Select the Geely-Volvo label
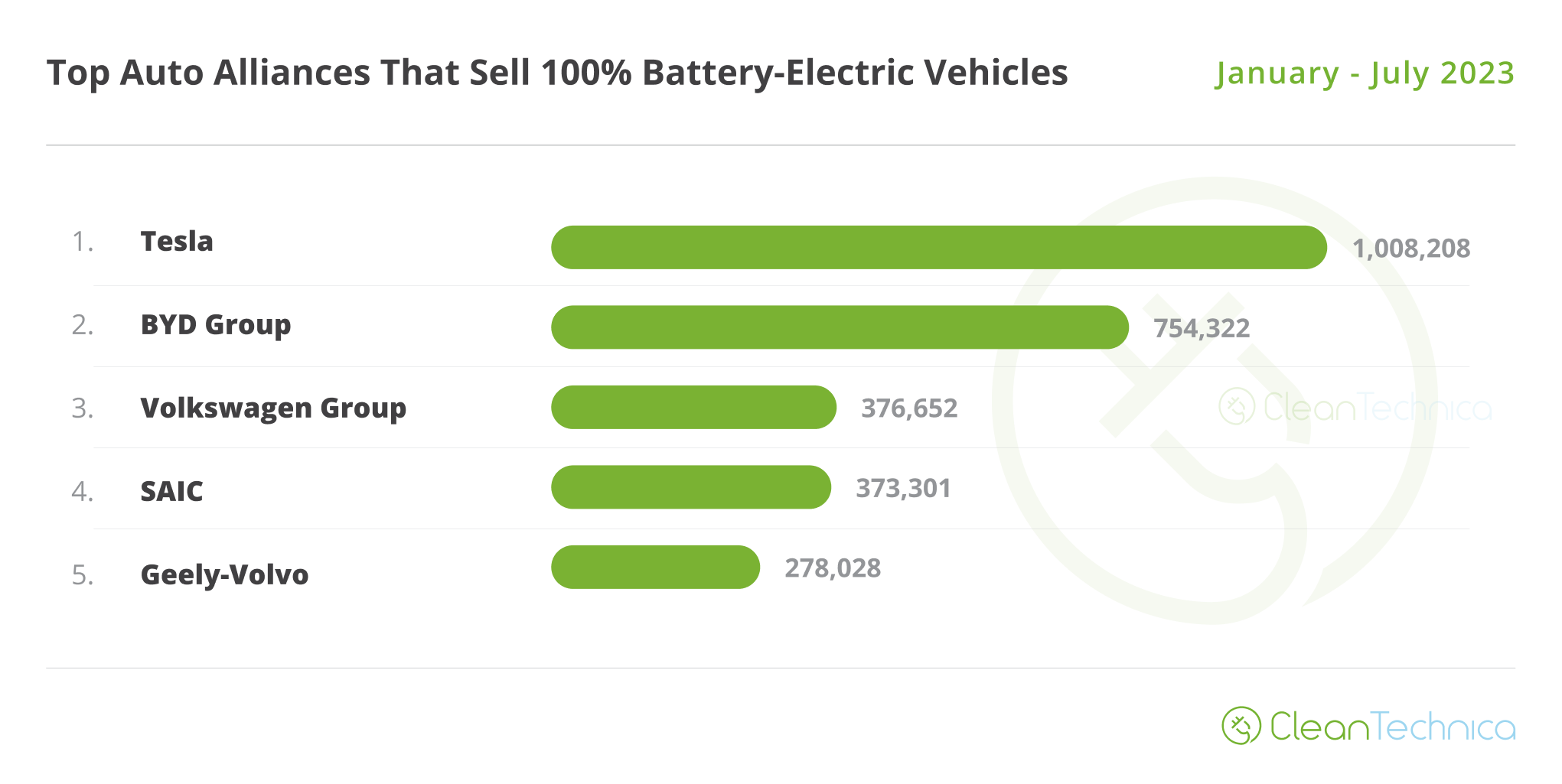Screen dimensions: 1562x784 click(x=224, y=574)
